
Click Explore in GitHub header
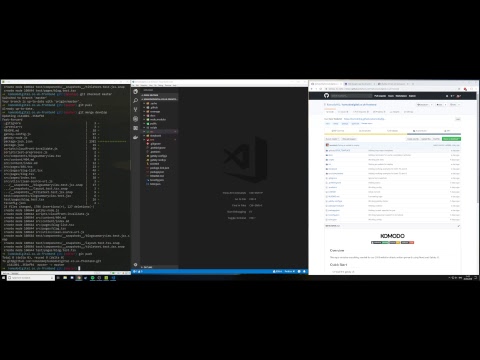[x=412, y=96]
